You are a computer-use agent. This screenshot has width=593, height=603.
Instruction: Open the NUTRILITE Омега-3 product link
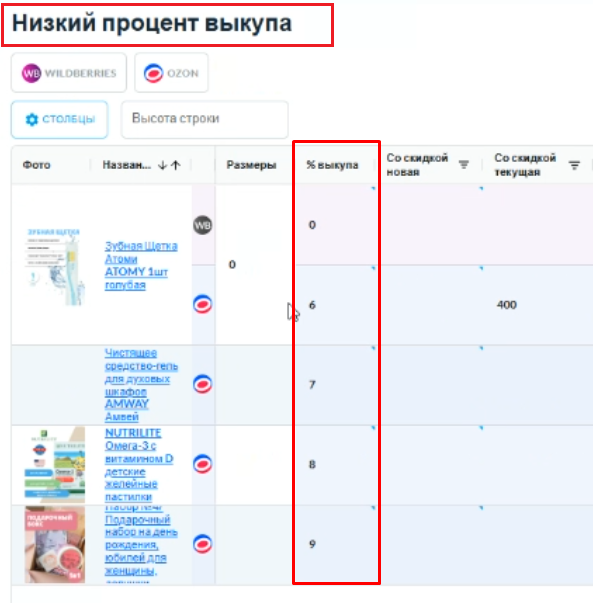click(x=139, y=465)
